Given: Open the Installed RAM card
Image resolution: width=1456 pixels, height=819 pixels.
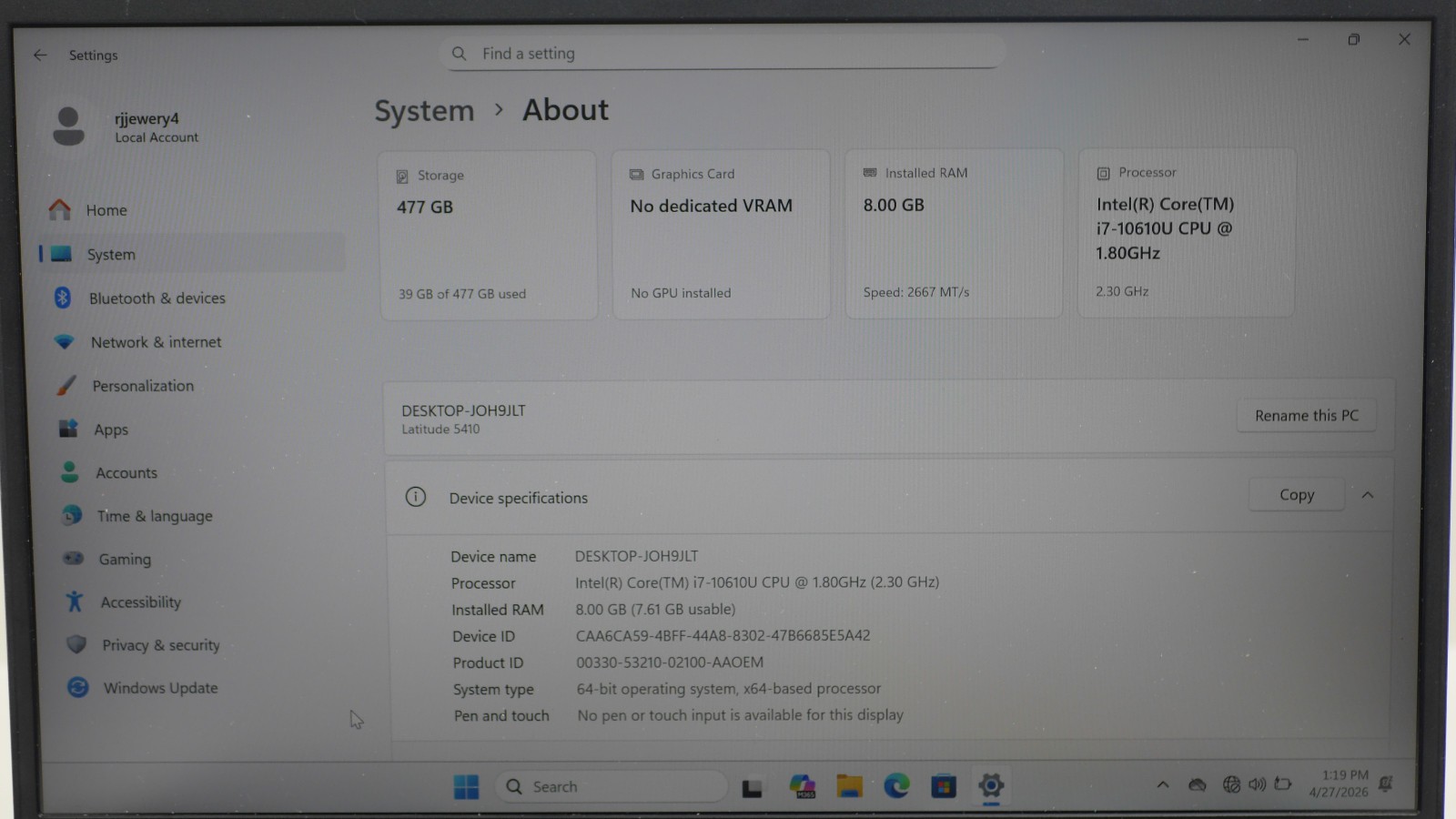Looking at the screenshot, I should (x=954, y=234).
